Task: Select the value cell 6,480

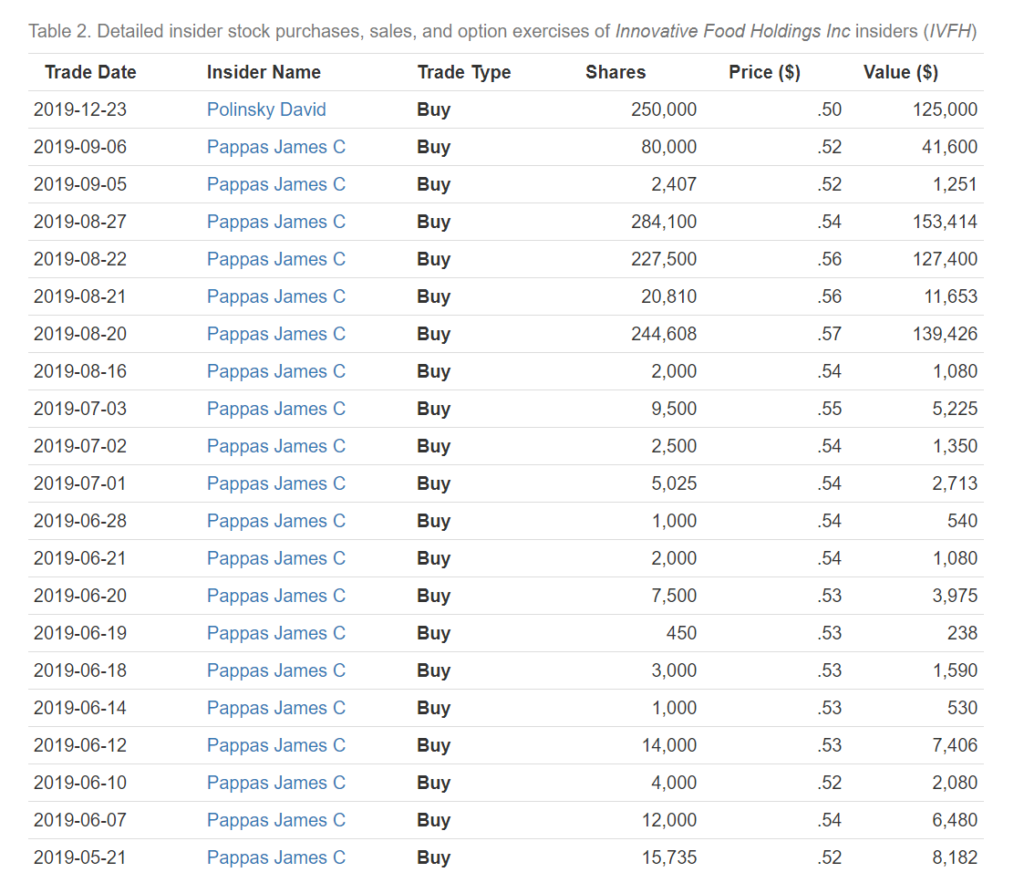Action: pos(955,820)
